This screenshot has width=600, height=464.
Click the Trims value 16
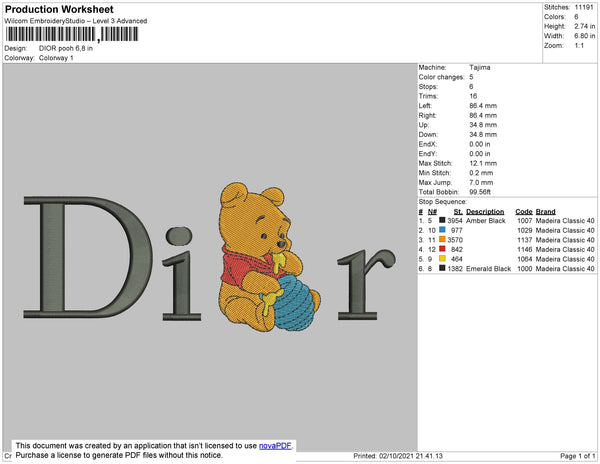[473, 96]
